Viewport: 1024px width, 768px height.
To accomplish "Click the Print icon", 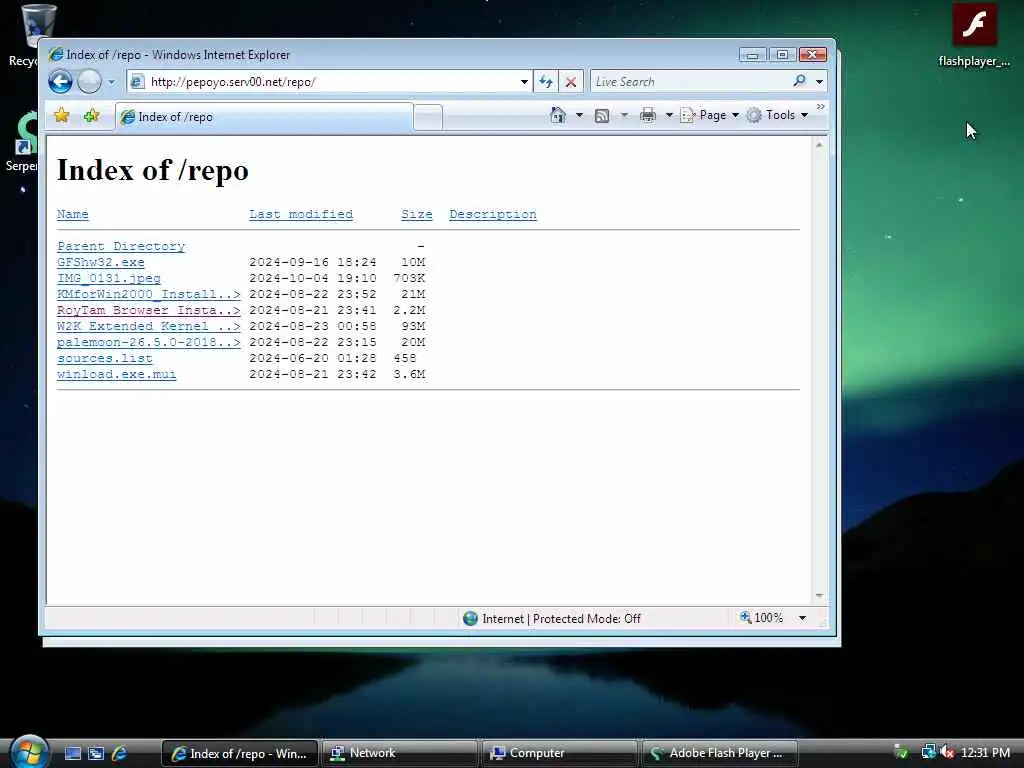I will click(648, 116).
